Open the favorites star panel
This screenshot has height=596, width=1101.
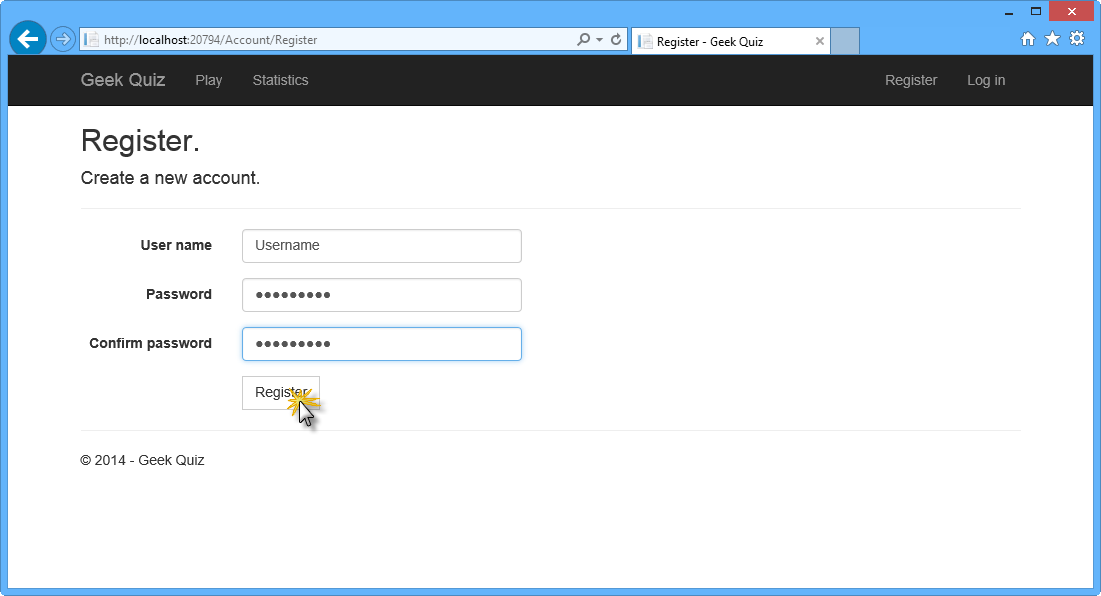coord(1052,38)
